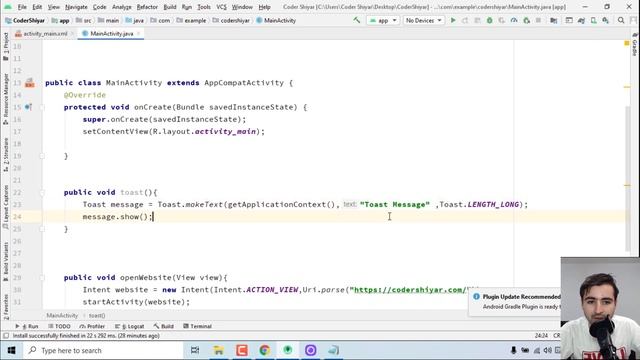Open Windows Start menu
The height and width of the screenshot is (360, 640).
11,350
